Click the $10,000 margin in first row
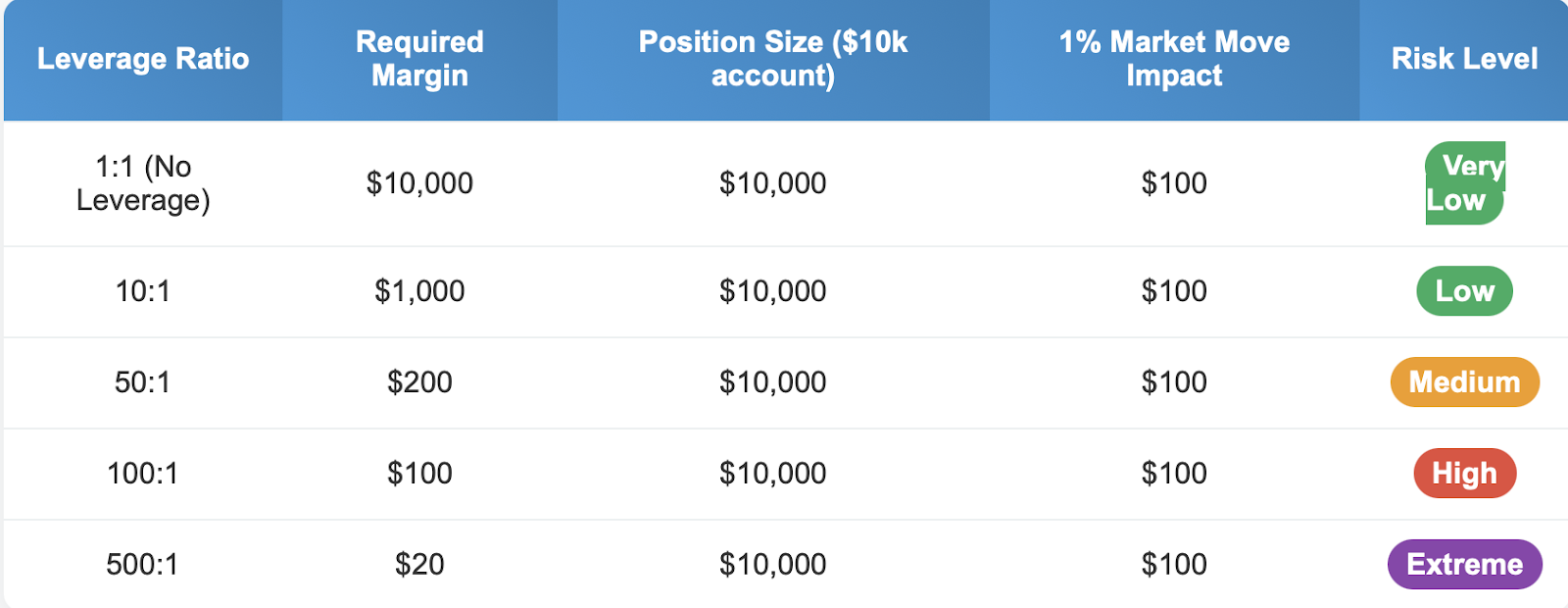The width and height of the screenshot is (1568, 608). pyautogui.click(x=419, y=183)
